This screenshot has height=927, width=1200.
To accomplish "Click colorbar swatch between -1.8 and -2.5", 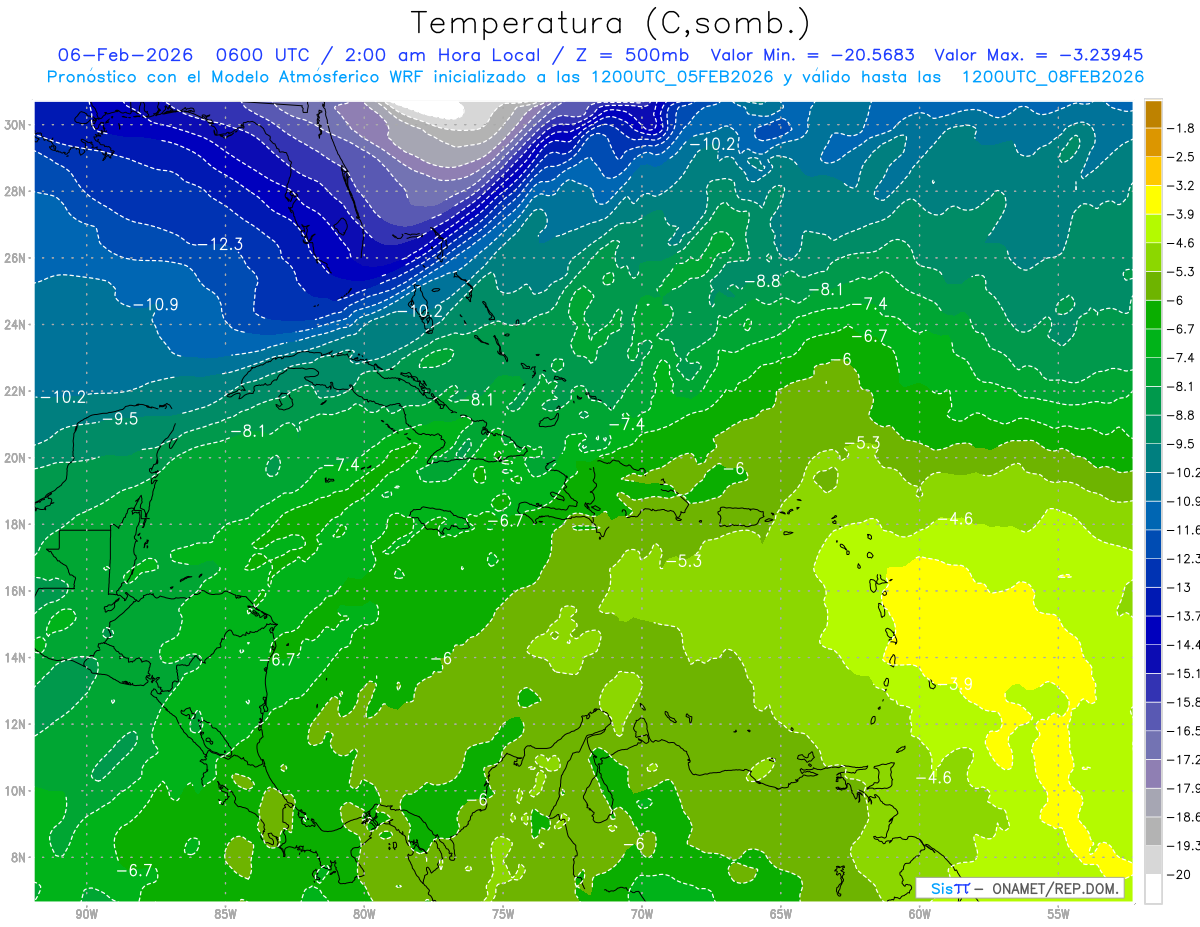I will tap(1153, 143).
